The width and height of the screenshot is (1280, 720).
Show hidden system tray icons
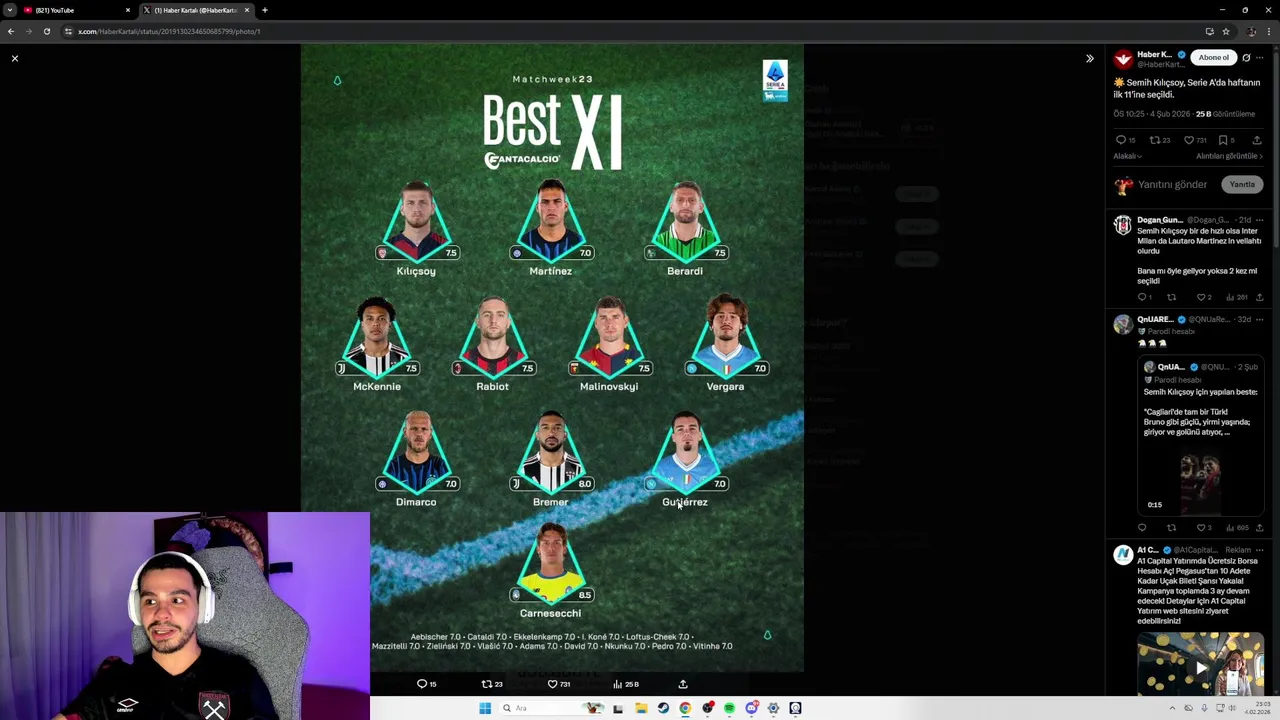(1173, 708)
